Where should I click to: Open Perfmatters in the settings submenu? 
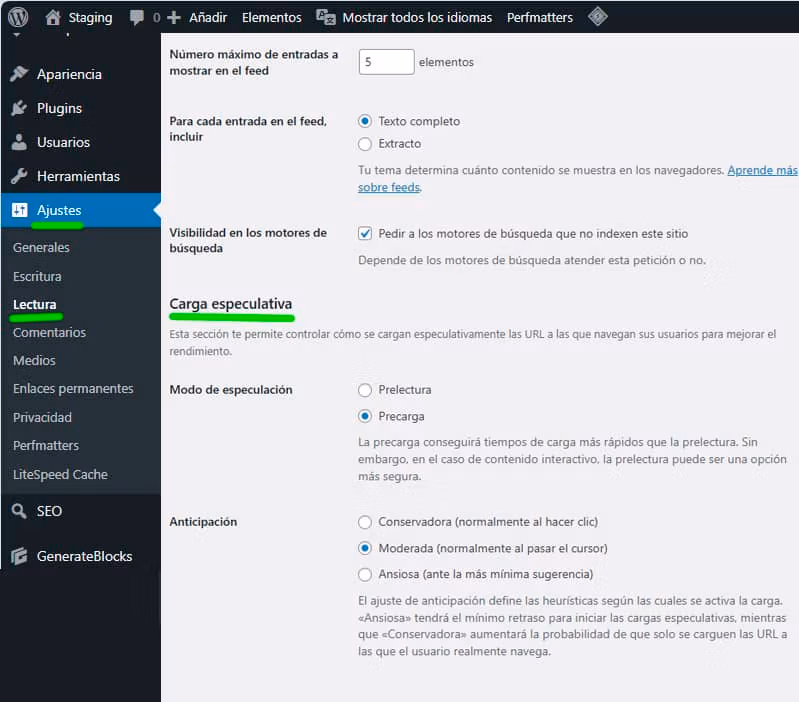46,445
